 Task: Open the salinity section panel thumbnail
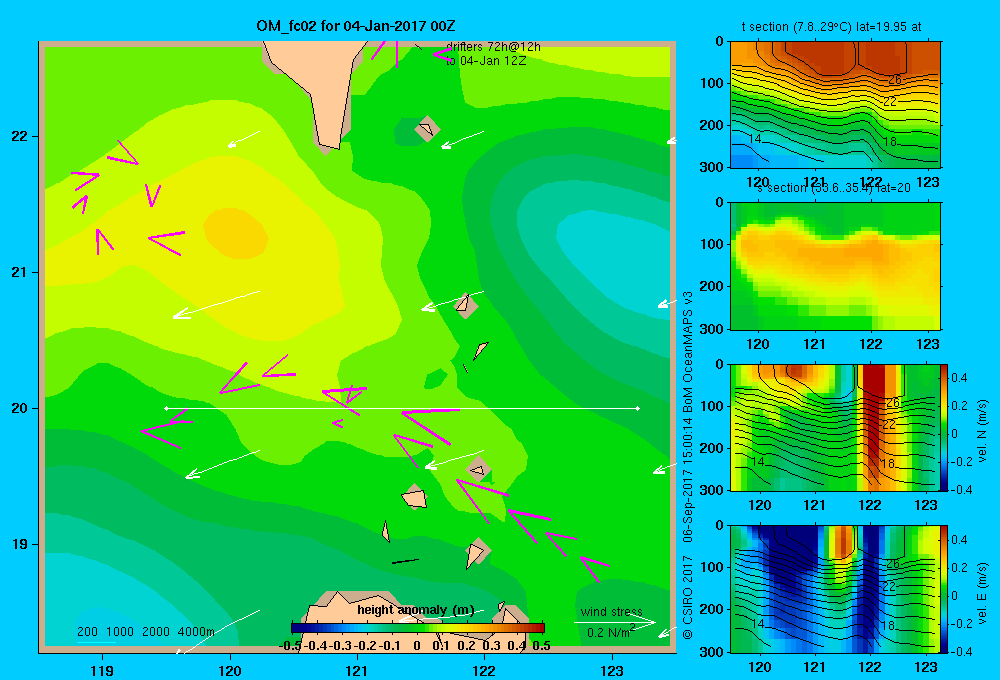(x=835, y=266)
